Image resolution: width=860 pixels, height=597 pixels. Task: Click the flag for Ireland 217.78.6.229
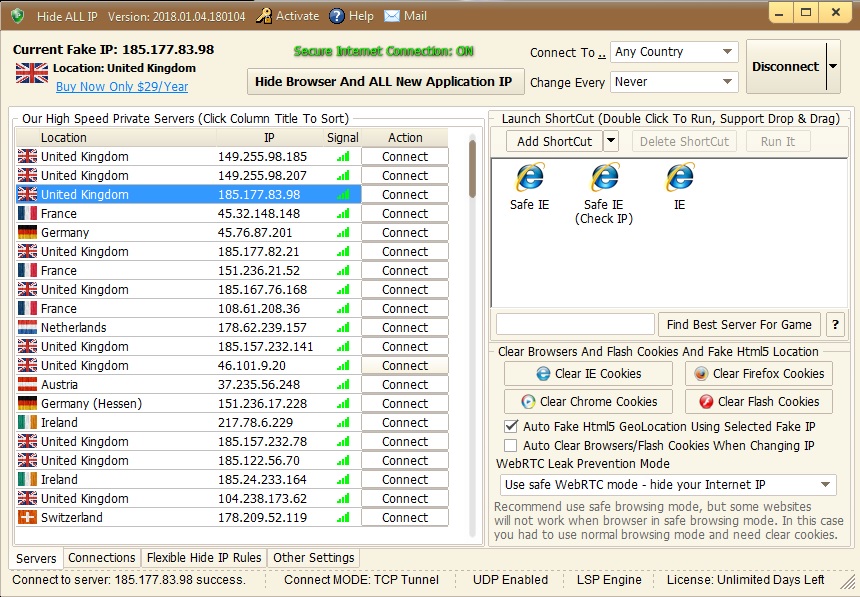coord(27,423)
